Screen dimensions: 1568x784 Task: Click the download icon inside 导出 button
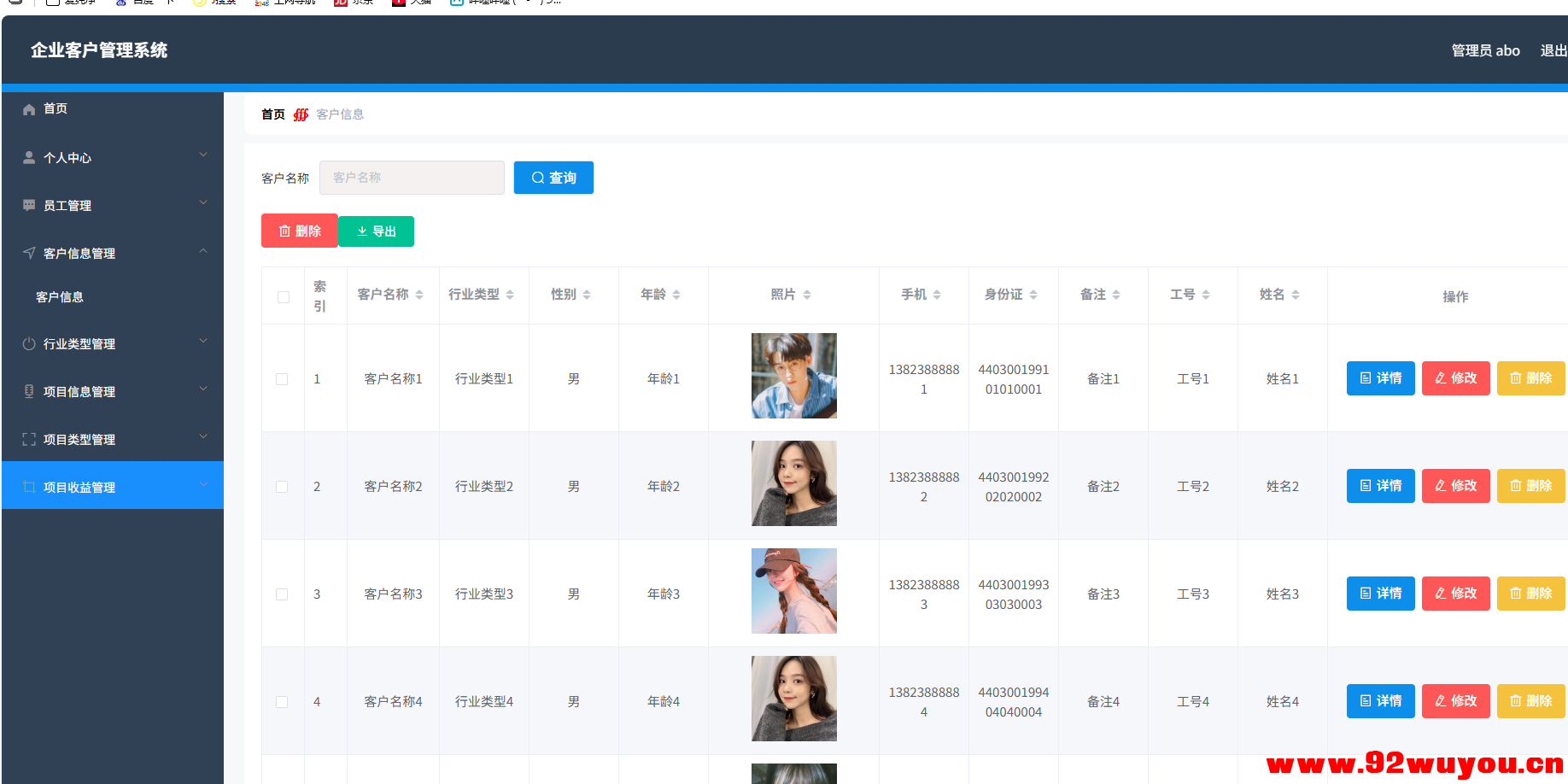pos(361,231)
